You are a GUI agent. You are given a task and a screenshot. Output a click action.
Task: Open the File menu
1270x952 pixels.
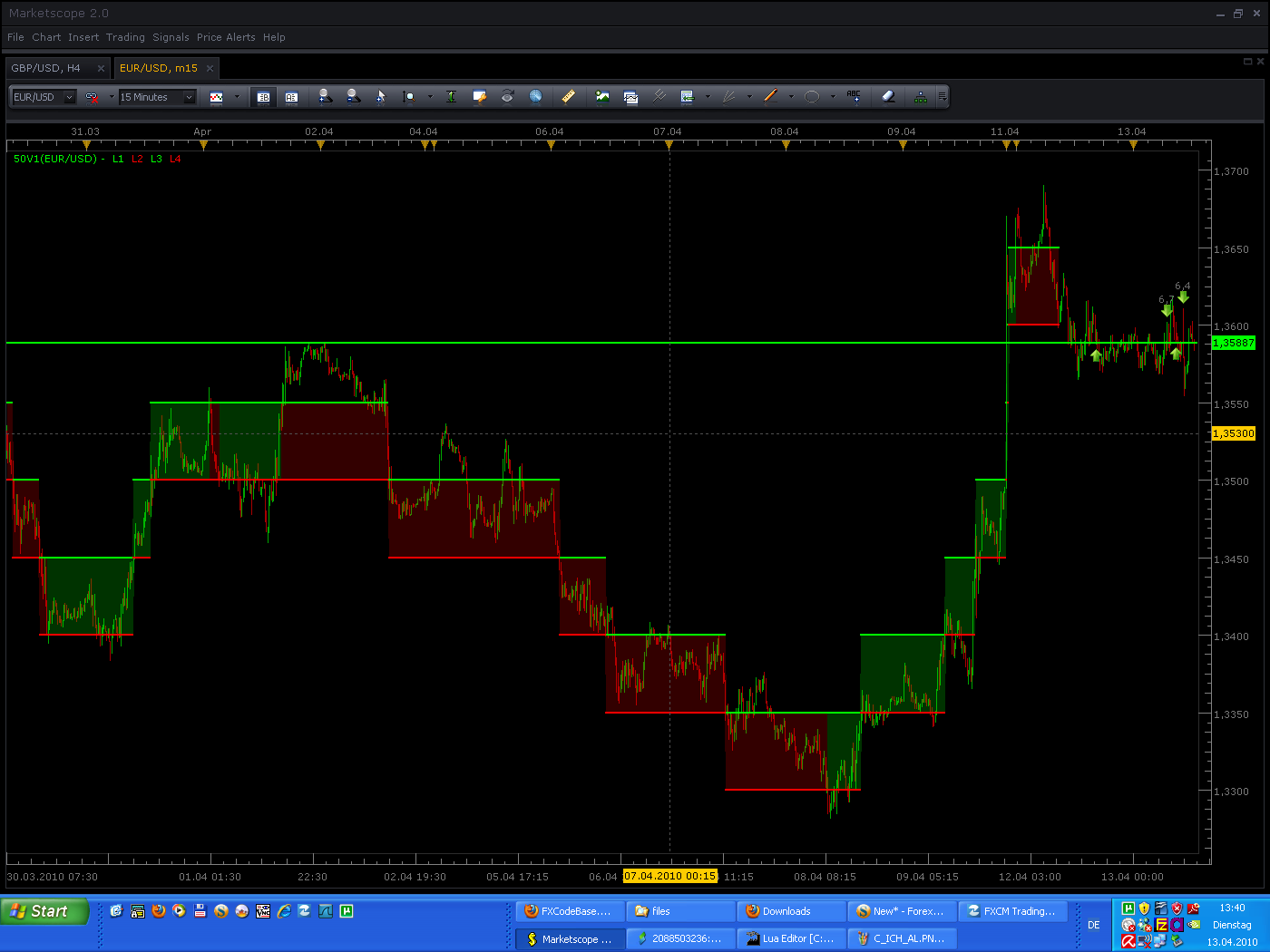tap(15, 37)
